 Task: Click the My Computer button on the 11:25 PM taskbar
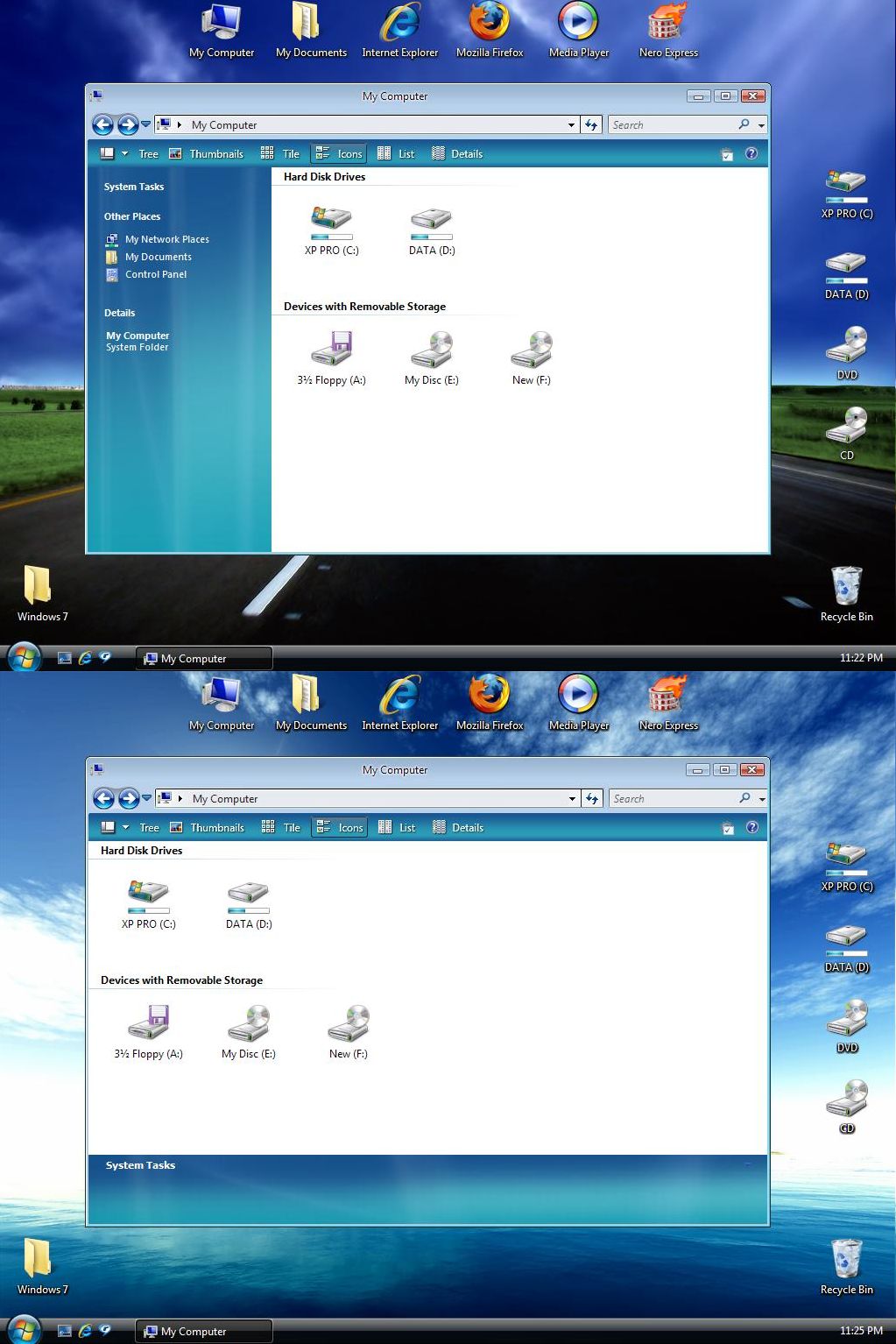pyautogui.click(x=203, y=1332)
